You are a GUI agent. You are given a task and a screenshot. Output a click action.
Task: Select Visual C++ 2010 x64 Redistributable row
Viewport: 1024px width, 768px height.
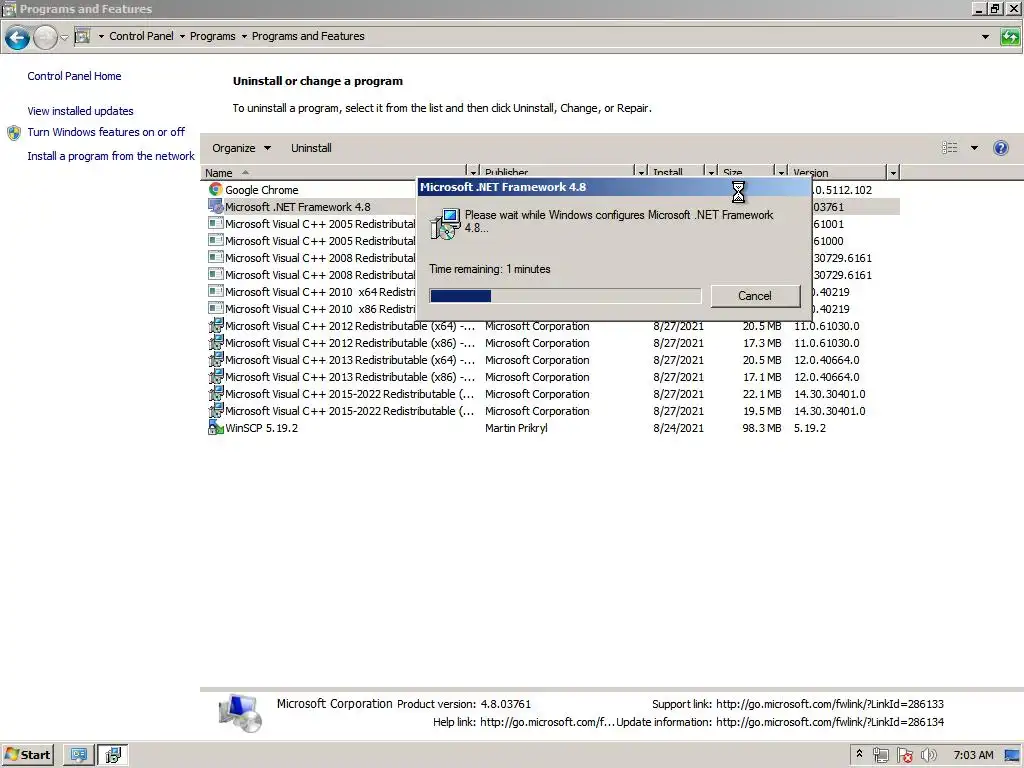coord(310,291)
